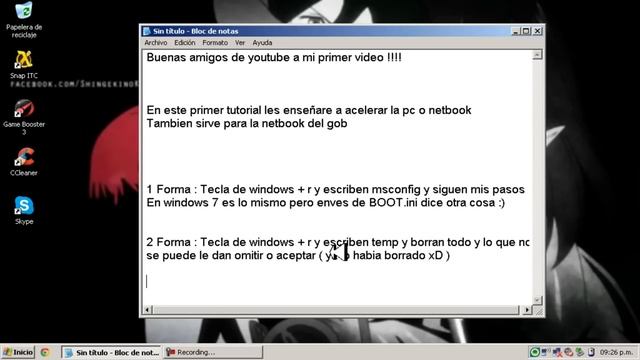Click the Chrome quick launch icon in taskbar

[x=45, y=352]
